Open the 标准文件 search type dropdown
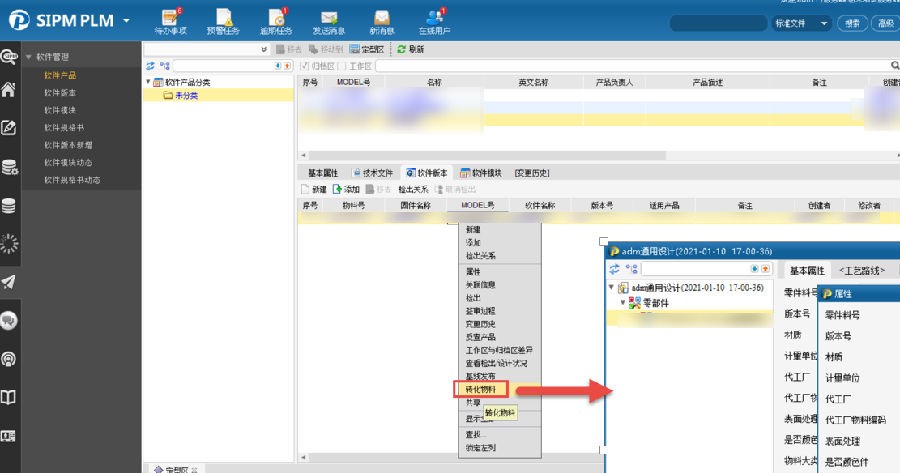 [x=801, y=23]
